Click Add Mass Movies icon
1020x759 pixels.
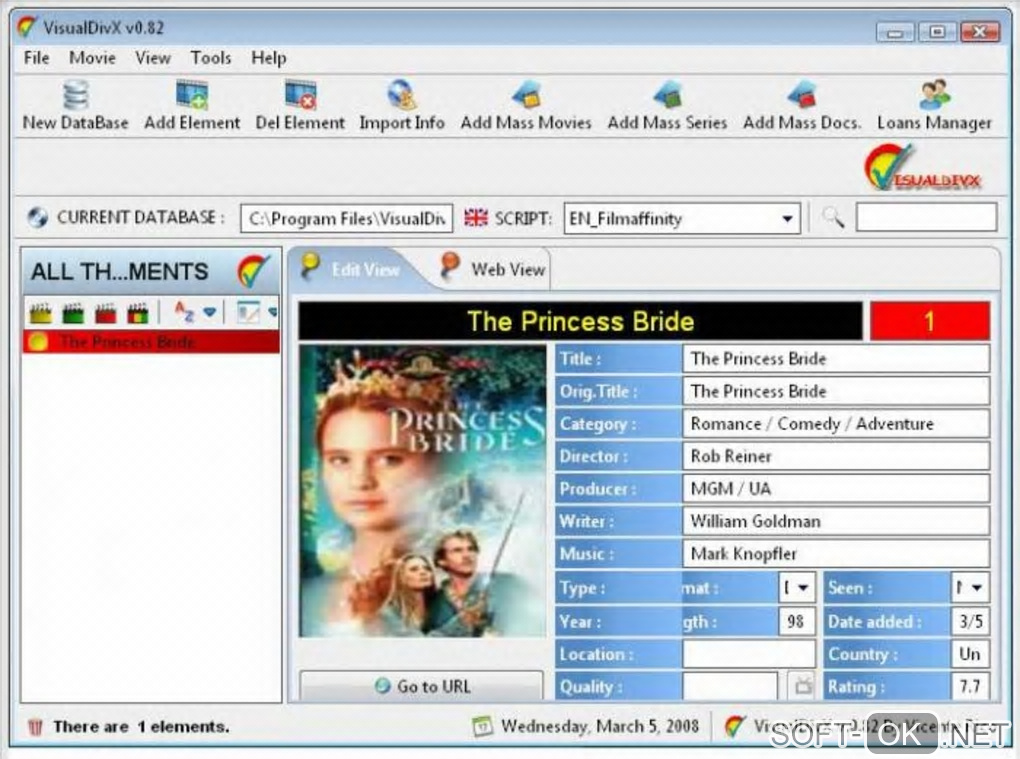526,95
